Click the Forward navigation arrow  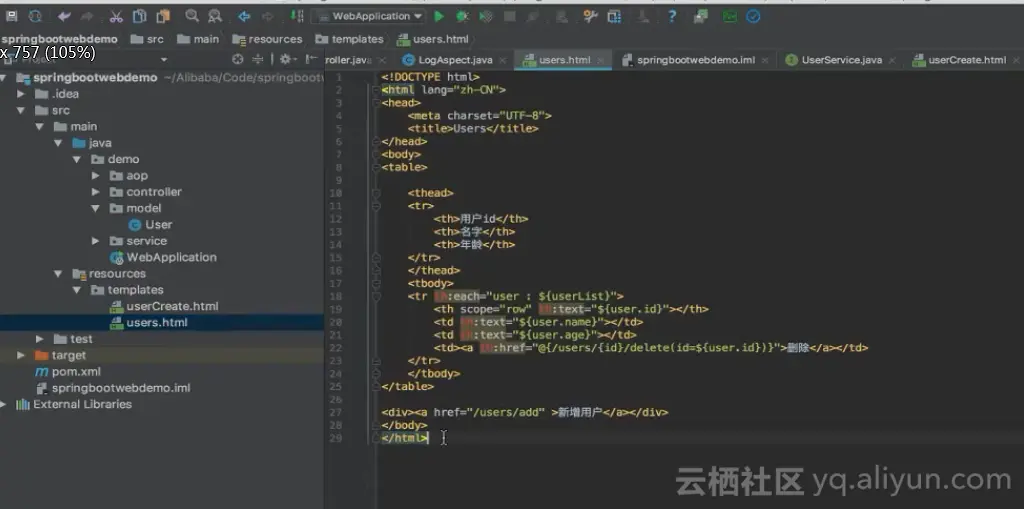pos(268,16)
